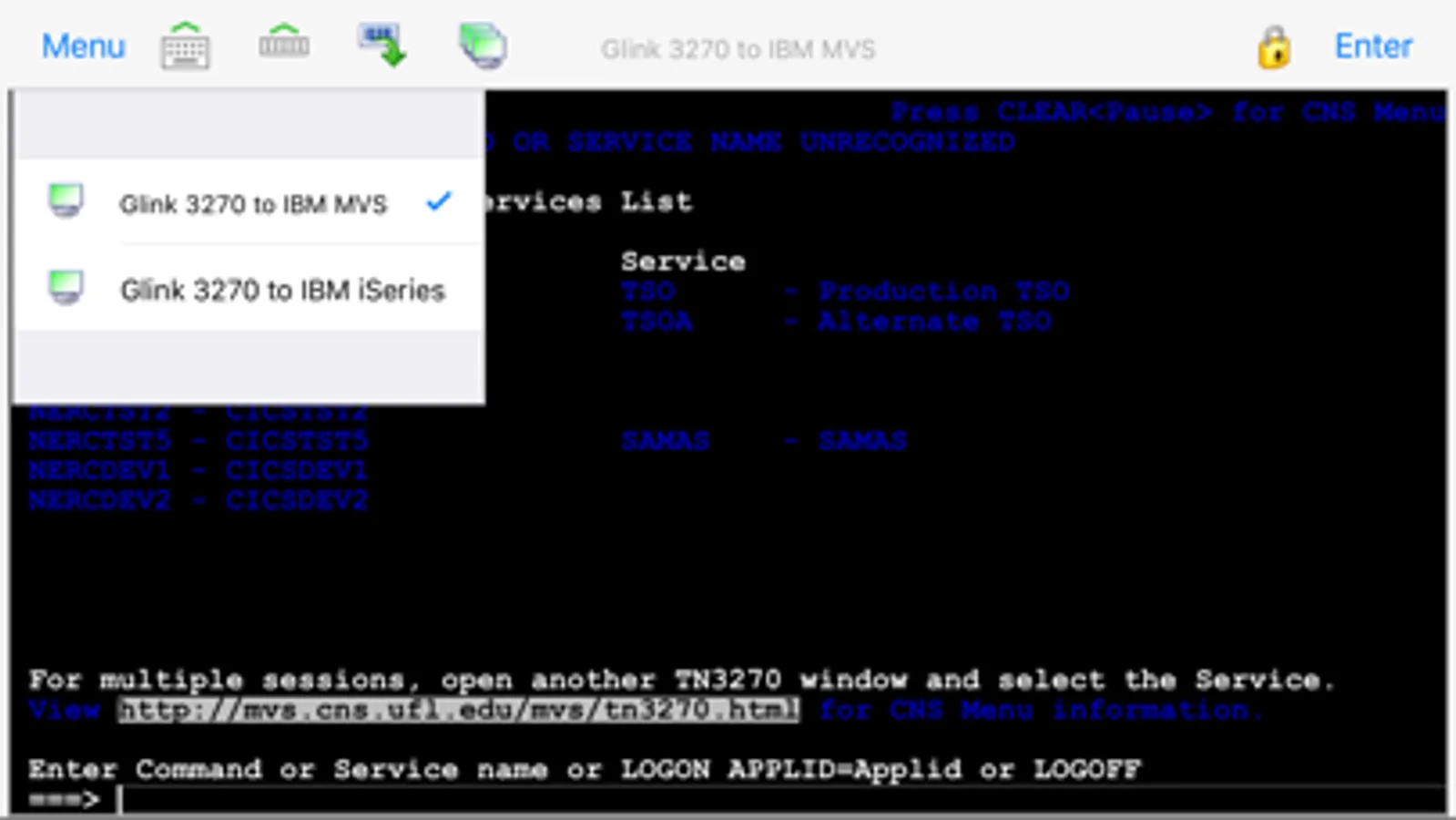The height and width of the screenshot is (820, 1456).
Task: Tap the Enter button in toolbar
Action: [x=1373, y=46]
